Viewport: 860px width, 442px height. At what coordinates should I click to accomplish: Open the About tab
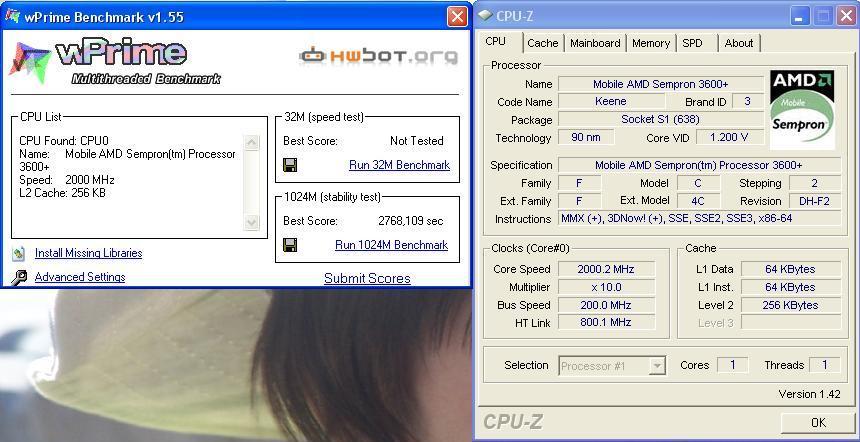(x=739, y=43)
